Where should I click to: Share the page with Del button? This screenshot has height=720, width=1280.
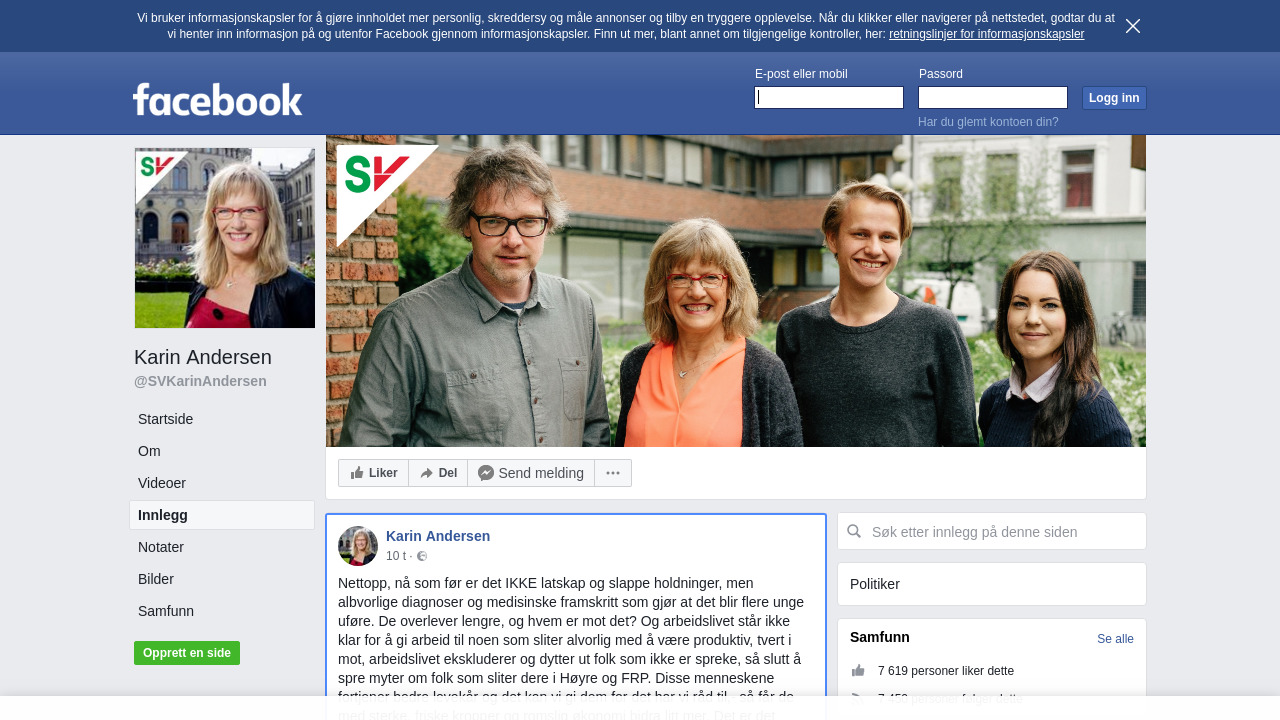[x=438, y=473]
